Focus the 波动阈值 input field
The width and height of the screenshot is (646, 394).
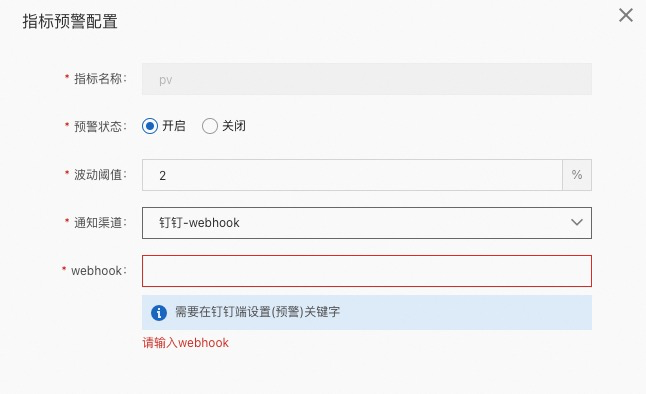point(352,175)
